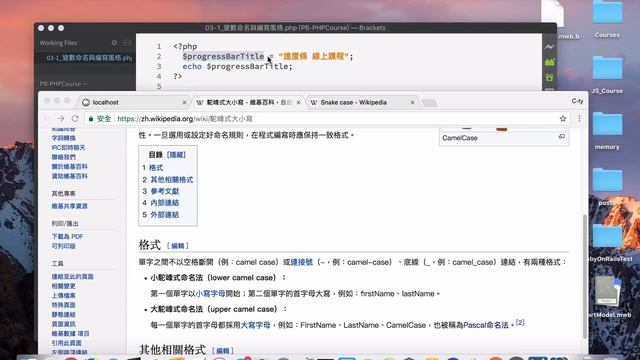Open 特殊頁面 in the tools sidebar
640x360 pixels.
[64, 304]
